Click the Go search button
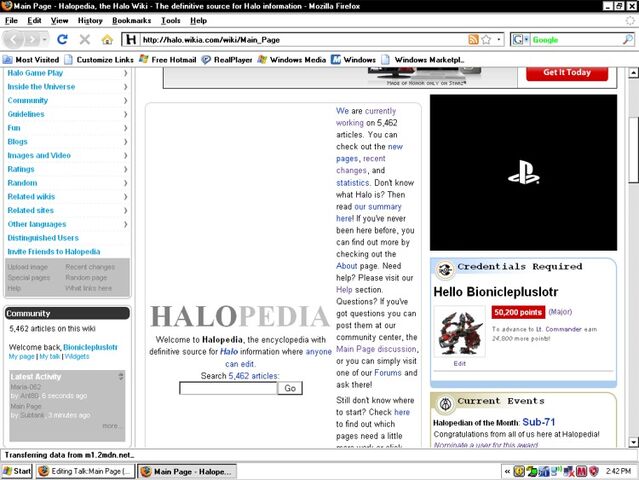The width and height of the screenshot is (639, 480). pyautogui.click(x=290, y=388)
